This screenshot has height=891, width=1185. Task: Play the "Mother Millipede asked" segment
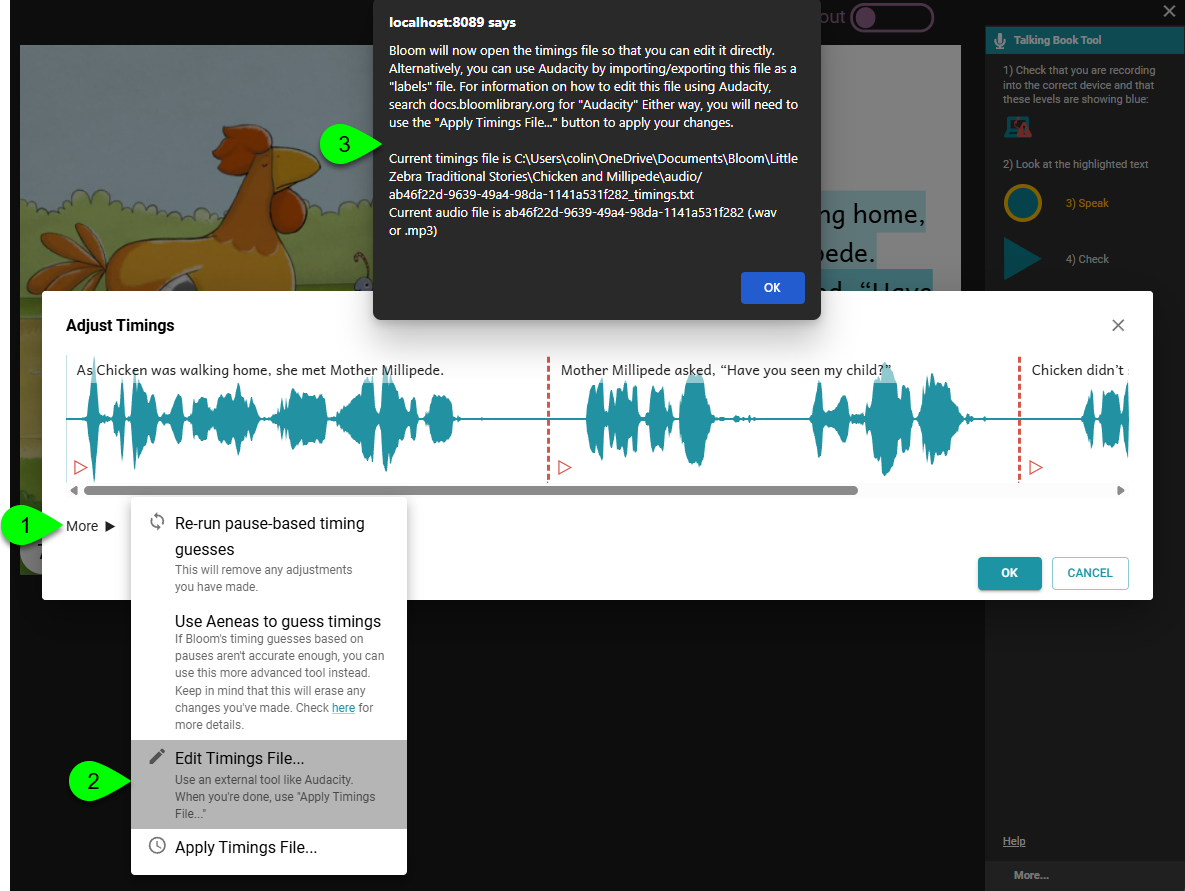pyautogui.click(x=564, y=467)
